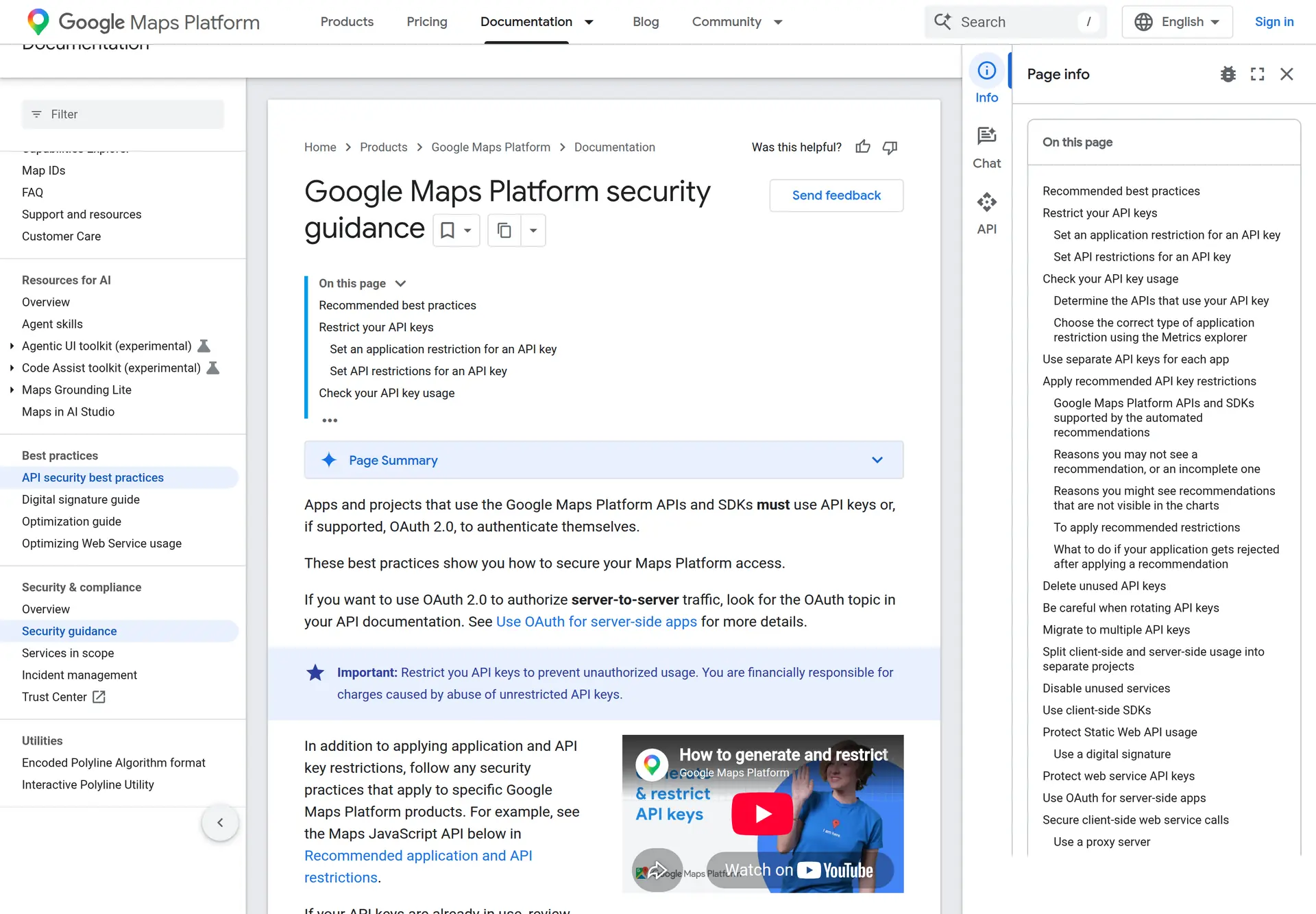This screenshot has height=914, width=1316.
Task: Go to the Pricing tab
Action: click(x=427, y=22)
